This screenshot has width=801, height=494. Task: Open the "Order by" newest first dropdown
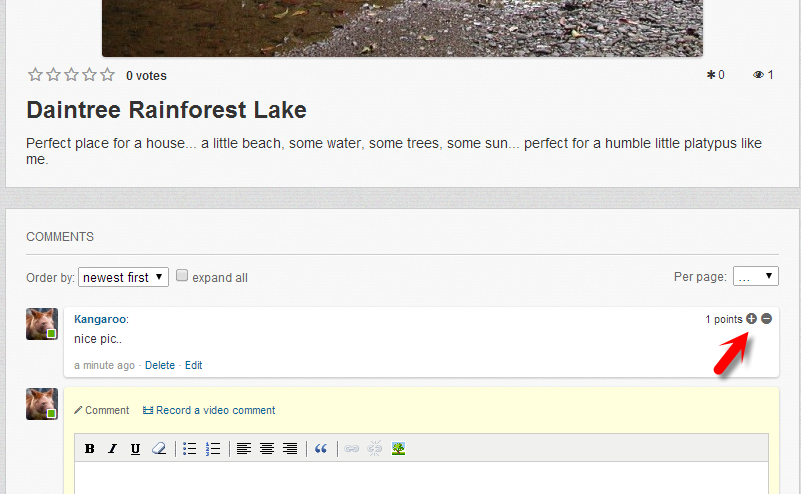click(123, 277)
